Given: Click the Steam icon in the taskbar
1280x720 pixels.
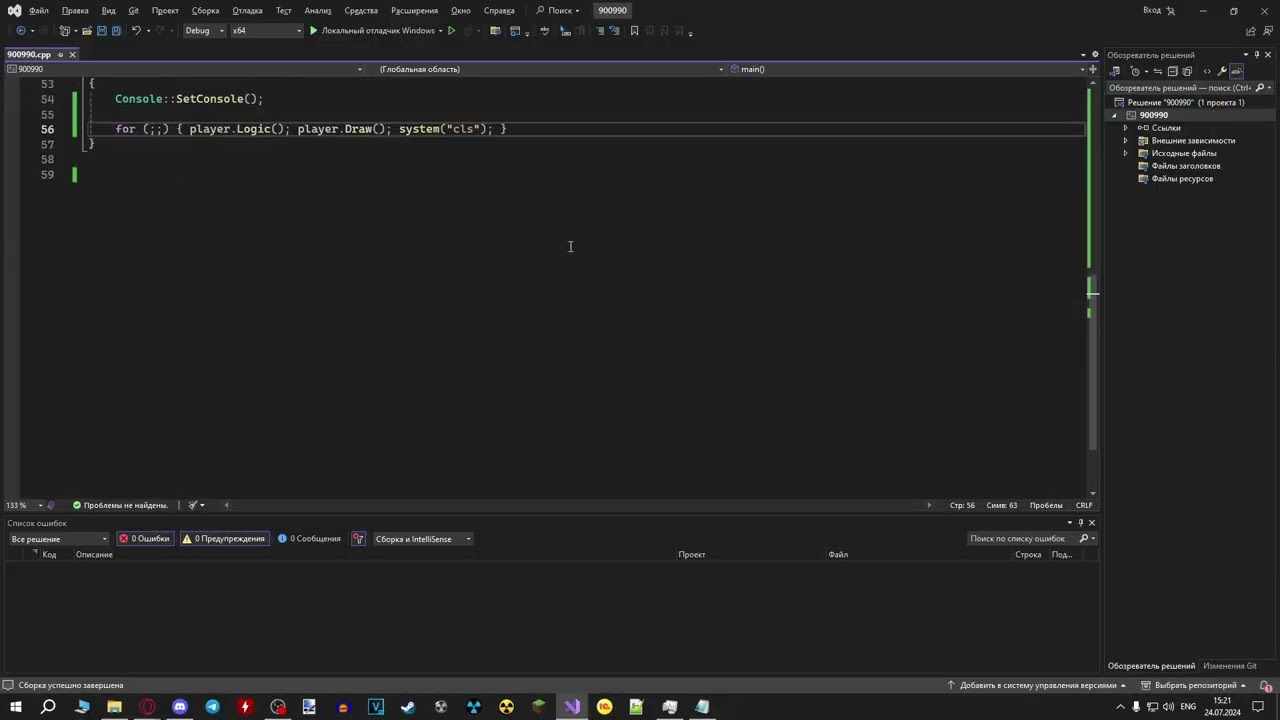Looking at the screenshot, I should coord(408,707).
